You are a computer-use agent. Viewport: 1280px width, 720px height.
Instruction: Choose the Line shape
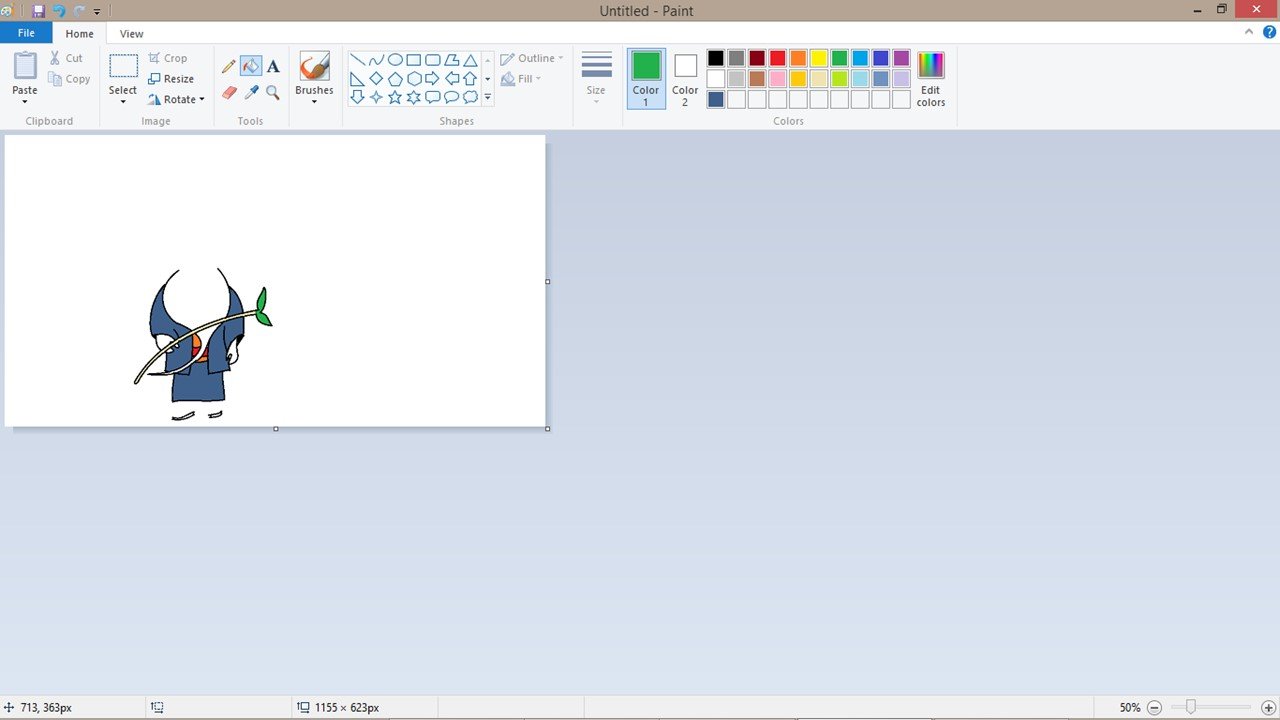(357, 60)
